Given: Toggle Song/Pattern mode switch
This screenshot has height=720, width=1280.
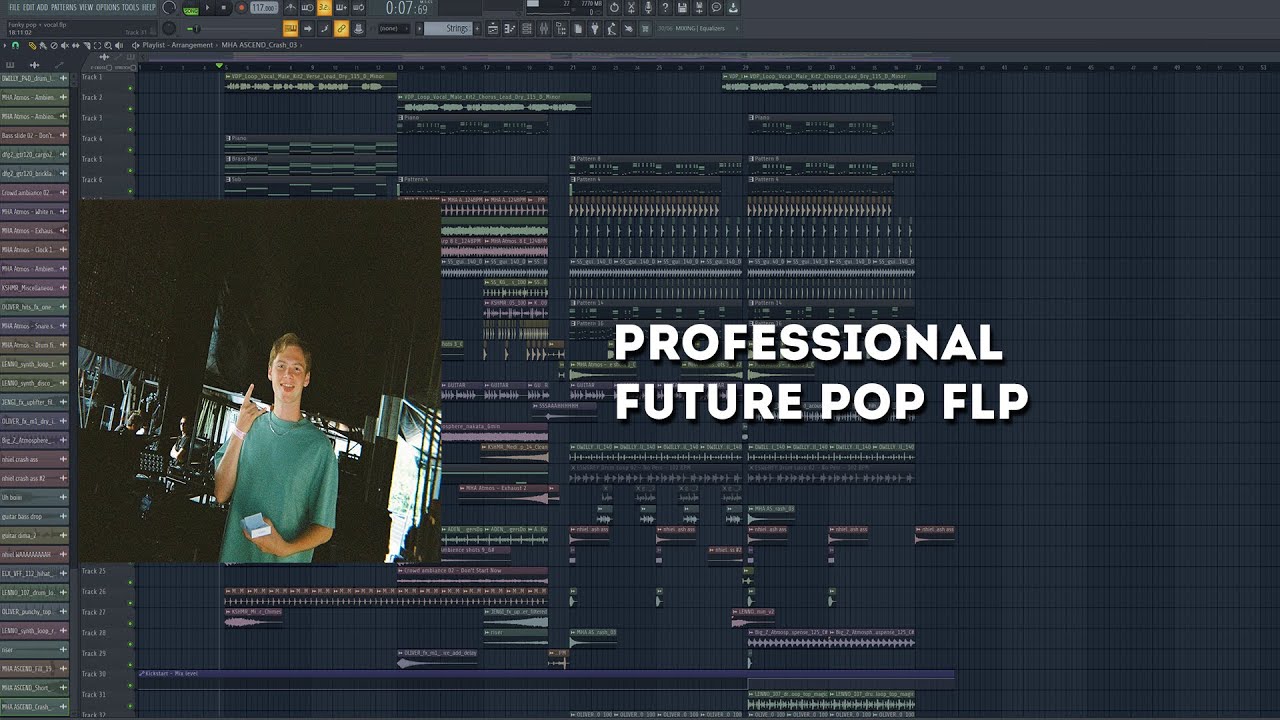Looking at the screenshot, I should tap(190, 9).
